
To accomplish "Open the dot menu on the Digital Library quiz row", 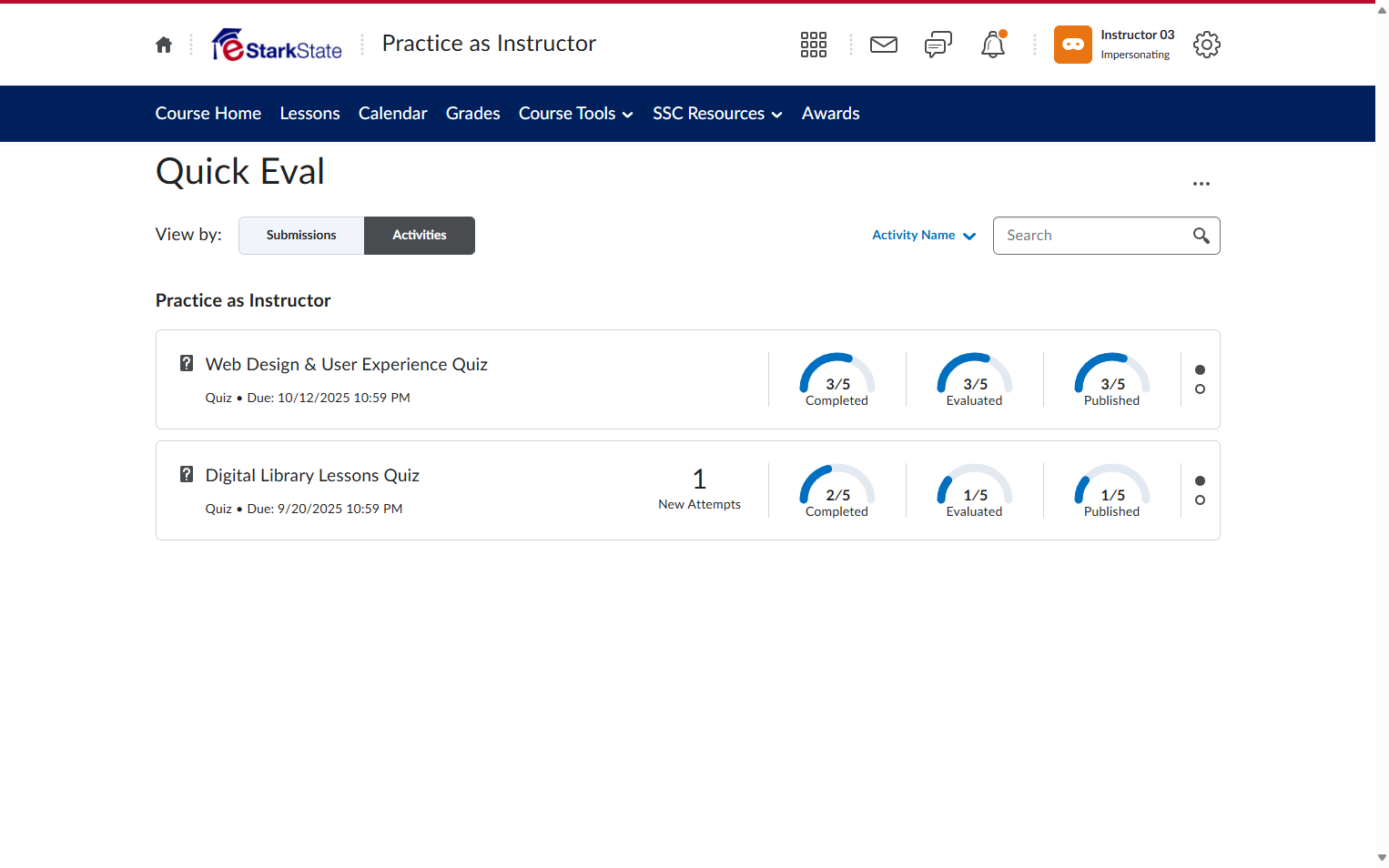I will click(x=1200, y=490).
